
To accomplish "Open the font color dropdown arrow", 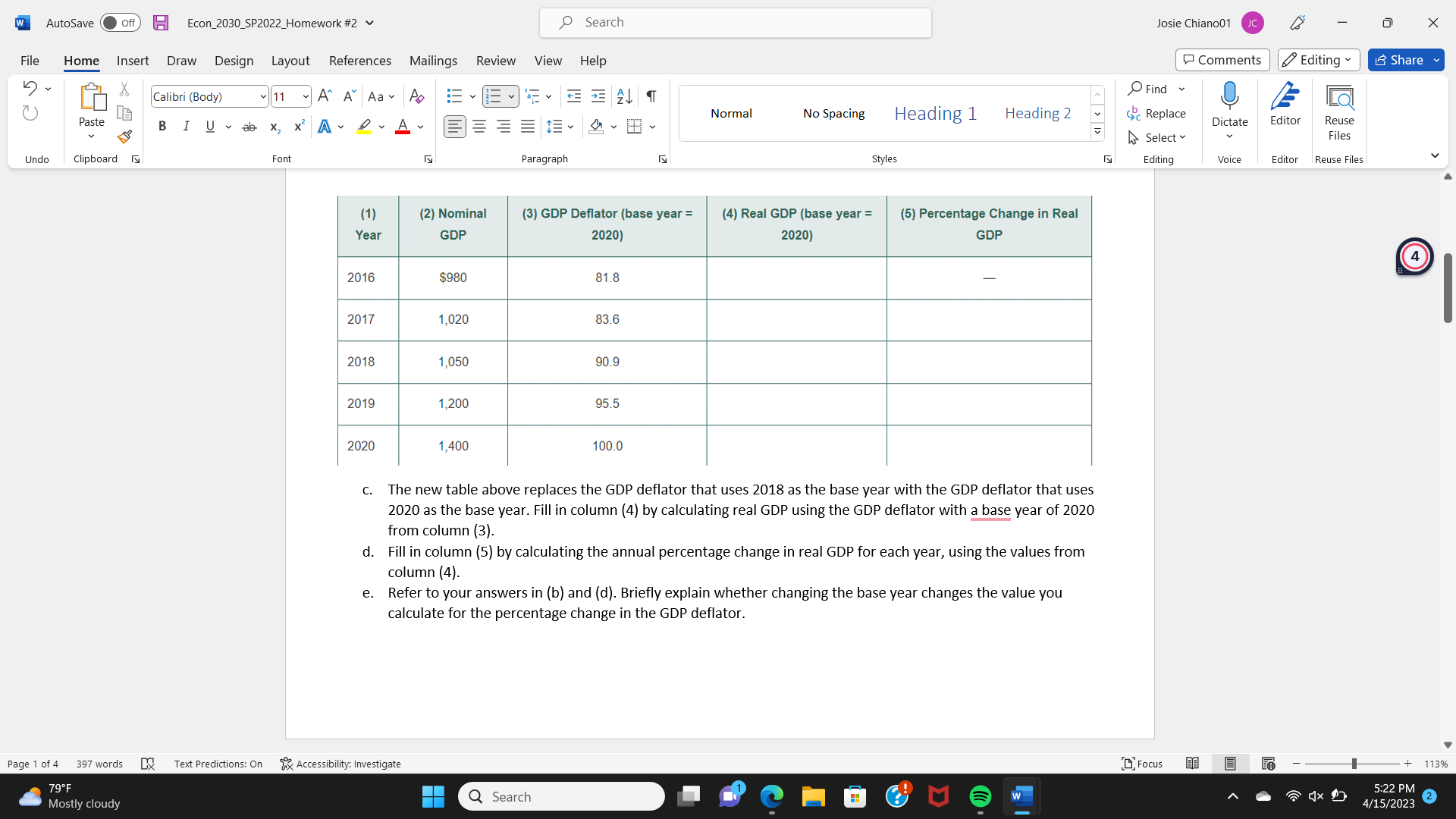I will [419, 127].
